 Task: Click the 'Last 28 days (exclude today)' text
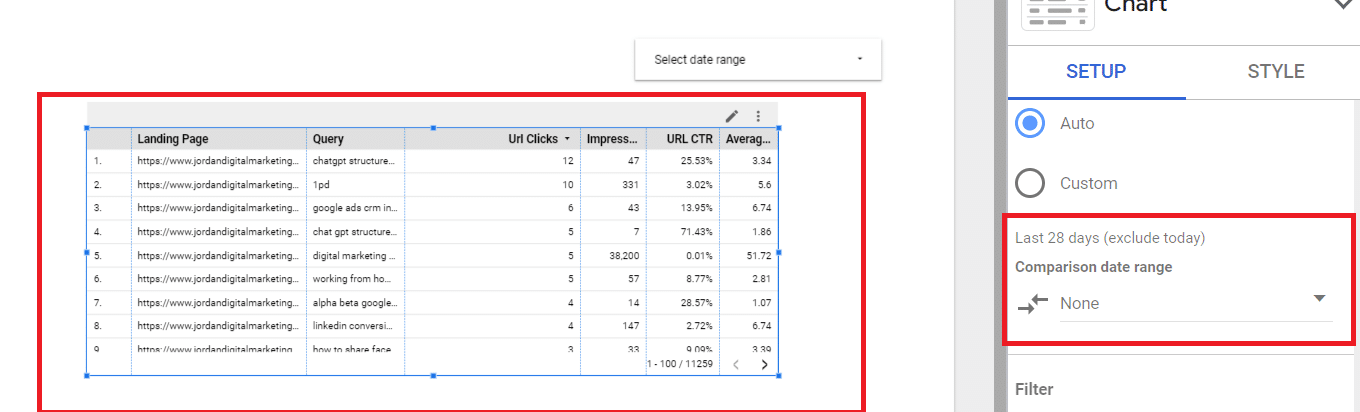1110,238
